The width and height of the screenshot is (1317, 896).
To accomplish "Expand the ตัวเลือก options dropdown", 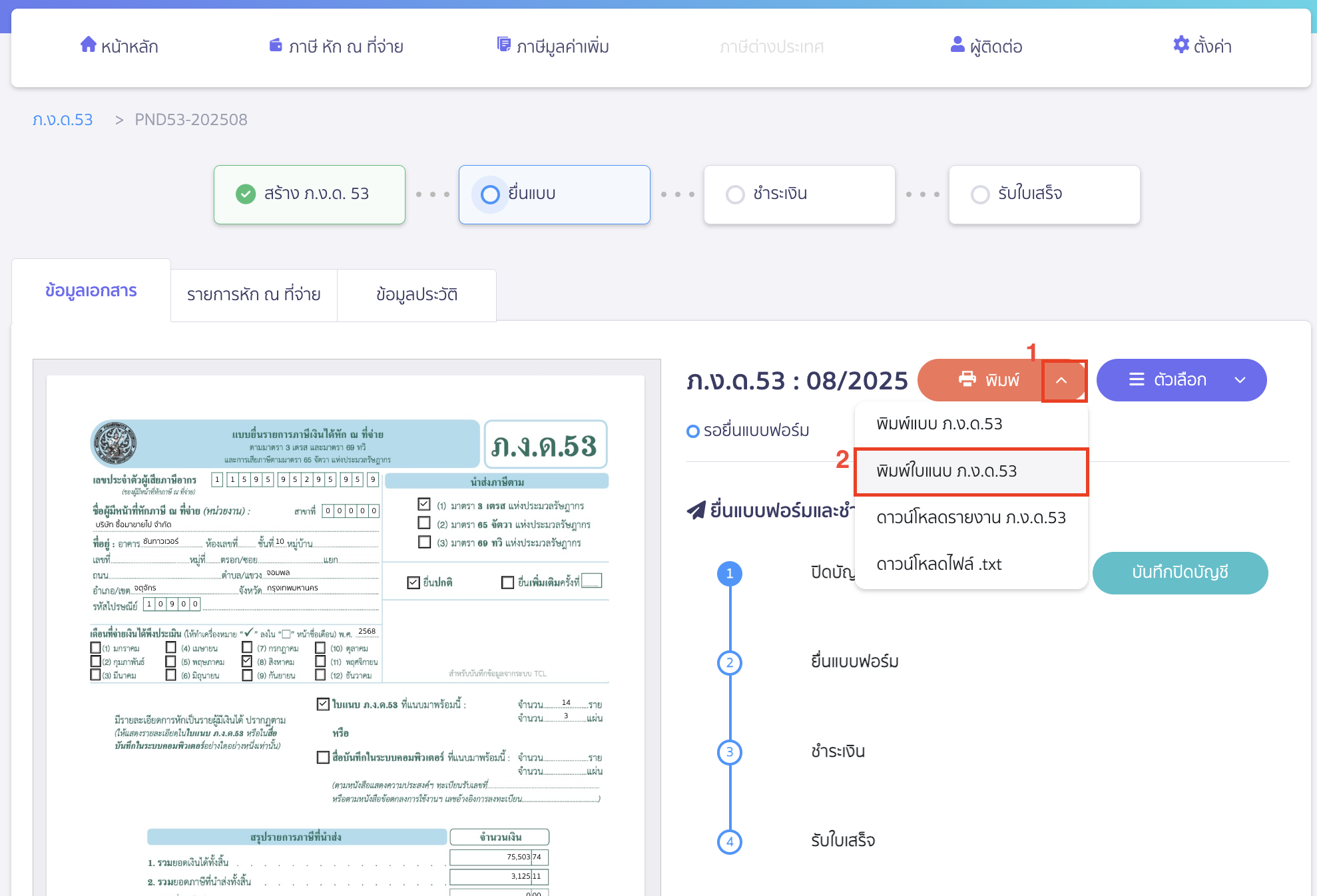I will click(1240, 379).
